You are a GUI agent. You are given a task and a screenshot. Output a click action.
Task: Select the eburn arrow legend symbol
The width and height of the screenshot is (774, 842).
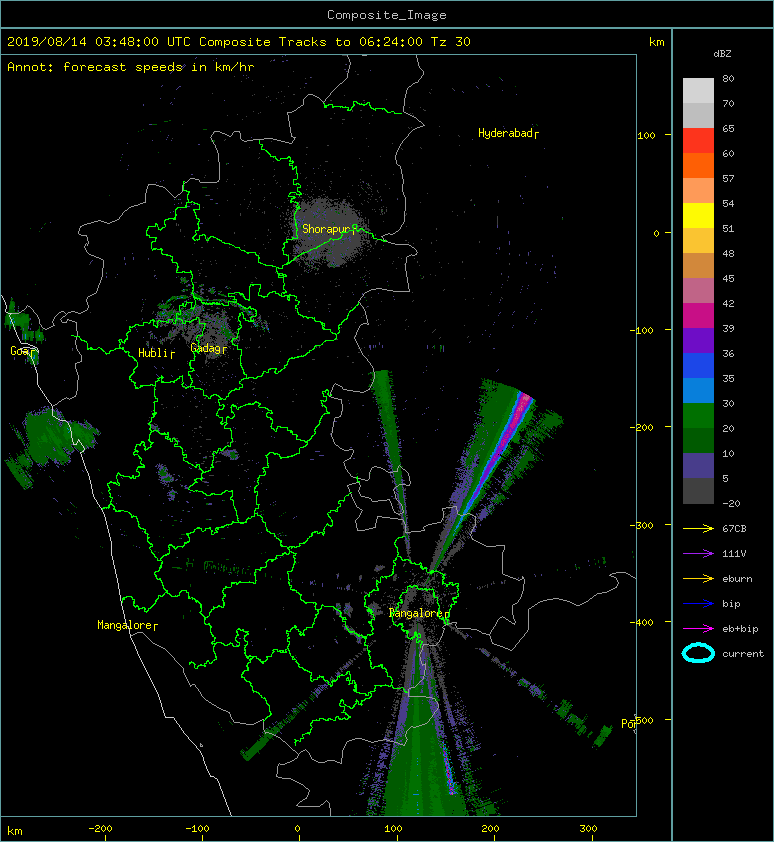click(698, 579)
